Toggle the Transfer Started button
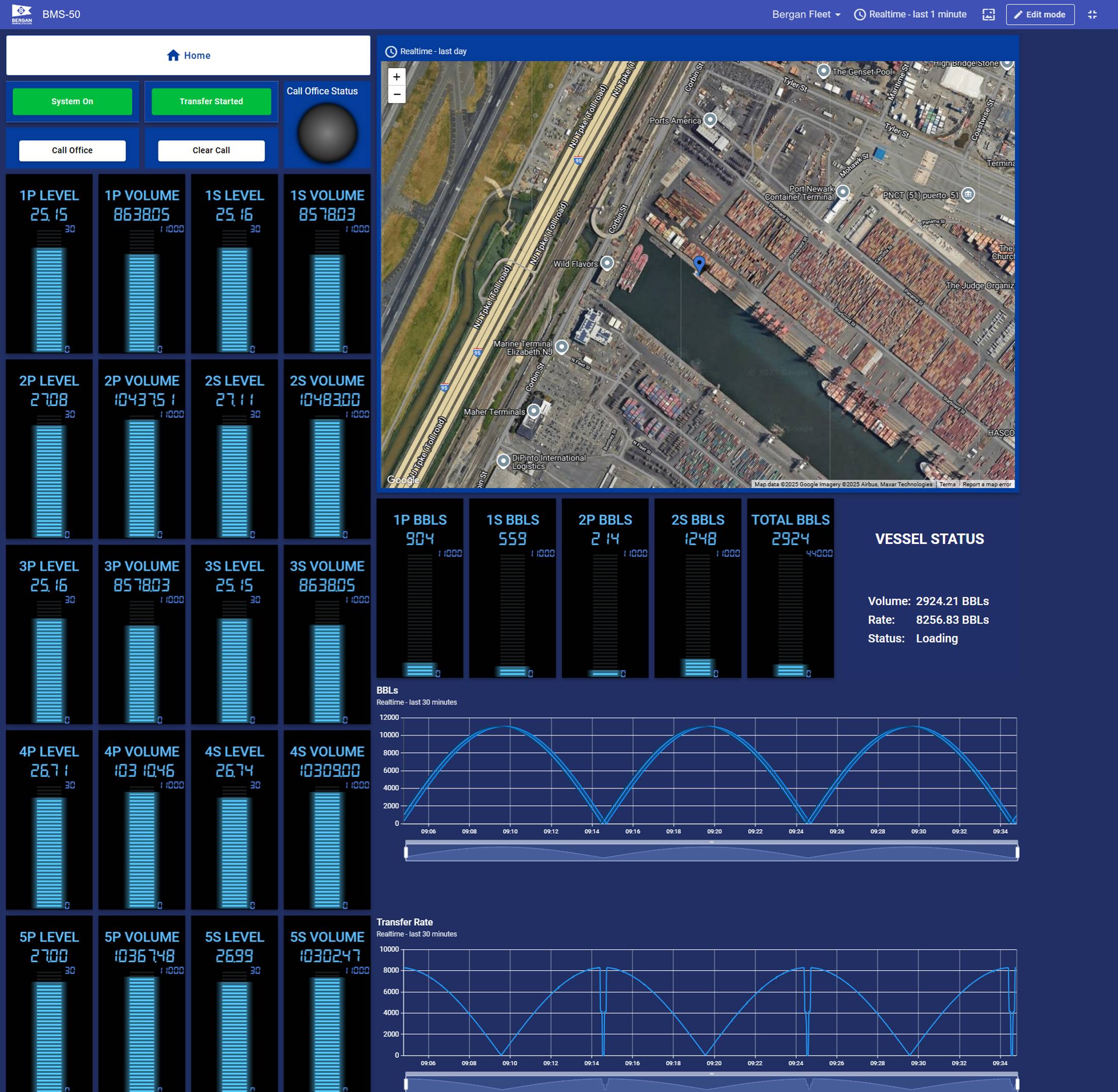This screenshot has height=1092, width=1118. click(211, 102)
